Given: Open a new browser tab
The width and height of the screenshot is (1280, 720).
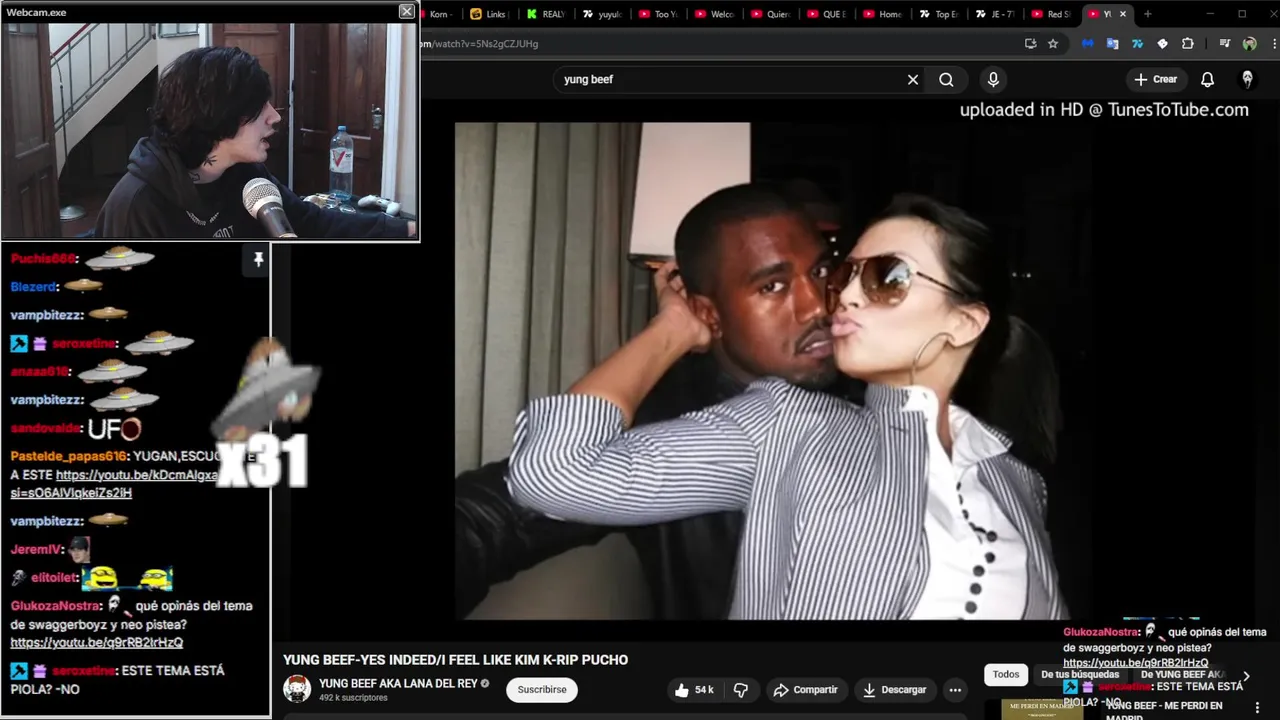Looking at the screenshot, I should pos(1147,14).
